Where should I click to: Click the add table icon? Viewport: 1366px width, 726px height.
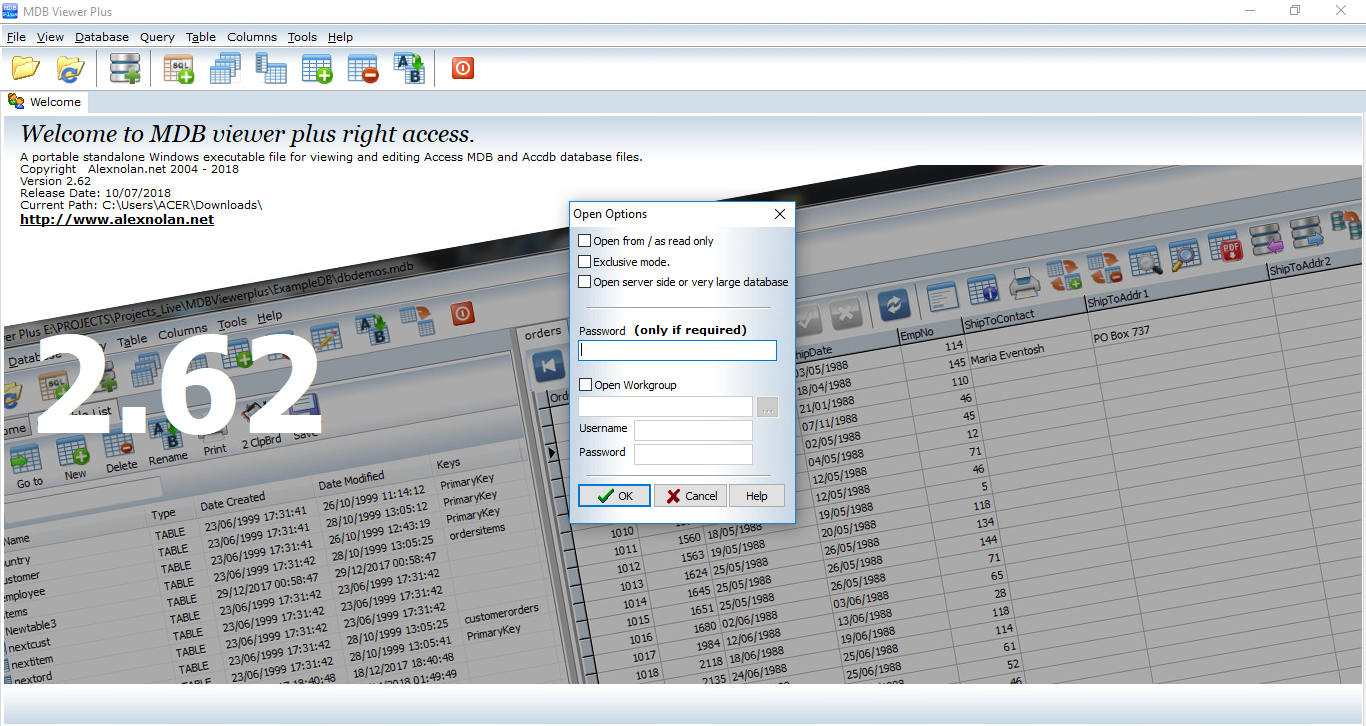click(317, 68)
